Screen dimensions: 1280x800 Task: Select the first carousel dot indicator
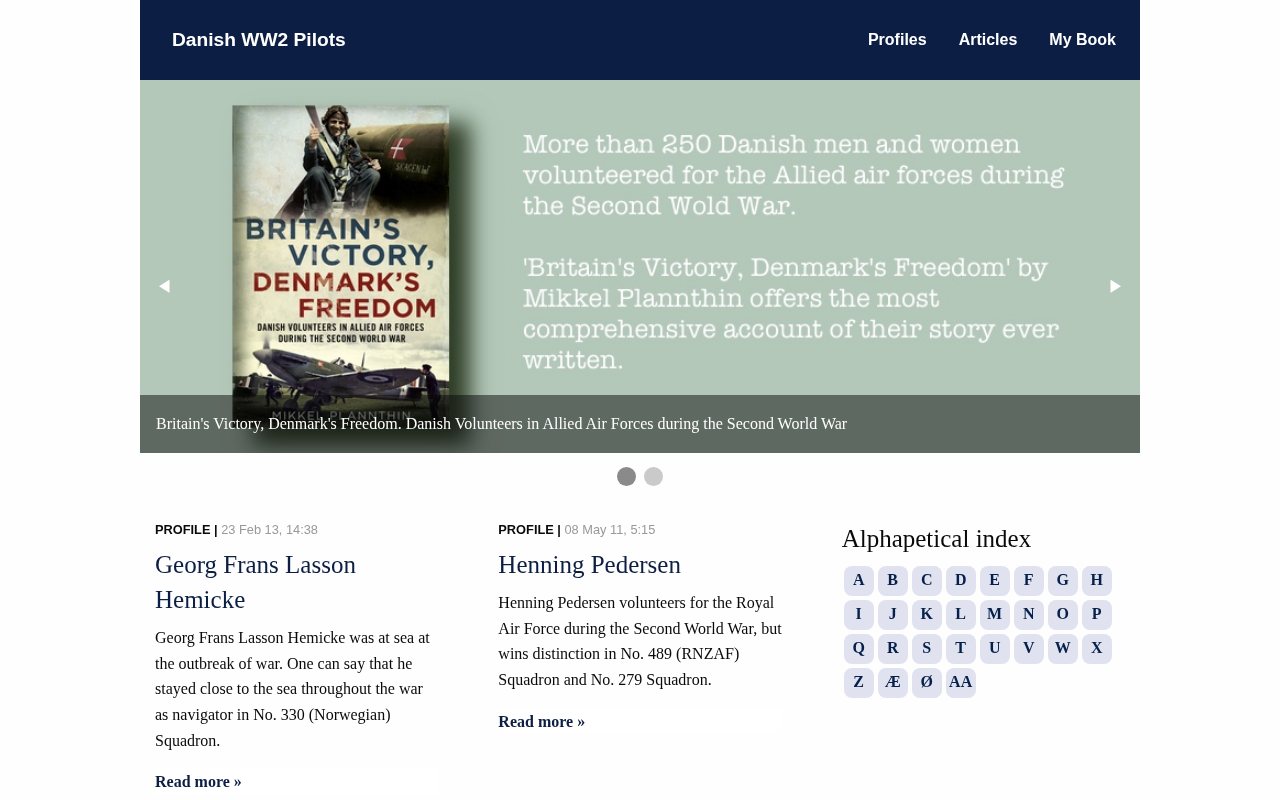[x=626, y=476]
